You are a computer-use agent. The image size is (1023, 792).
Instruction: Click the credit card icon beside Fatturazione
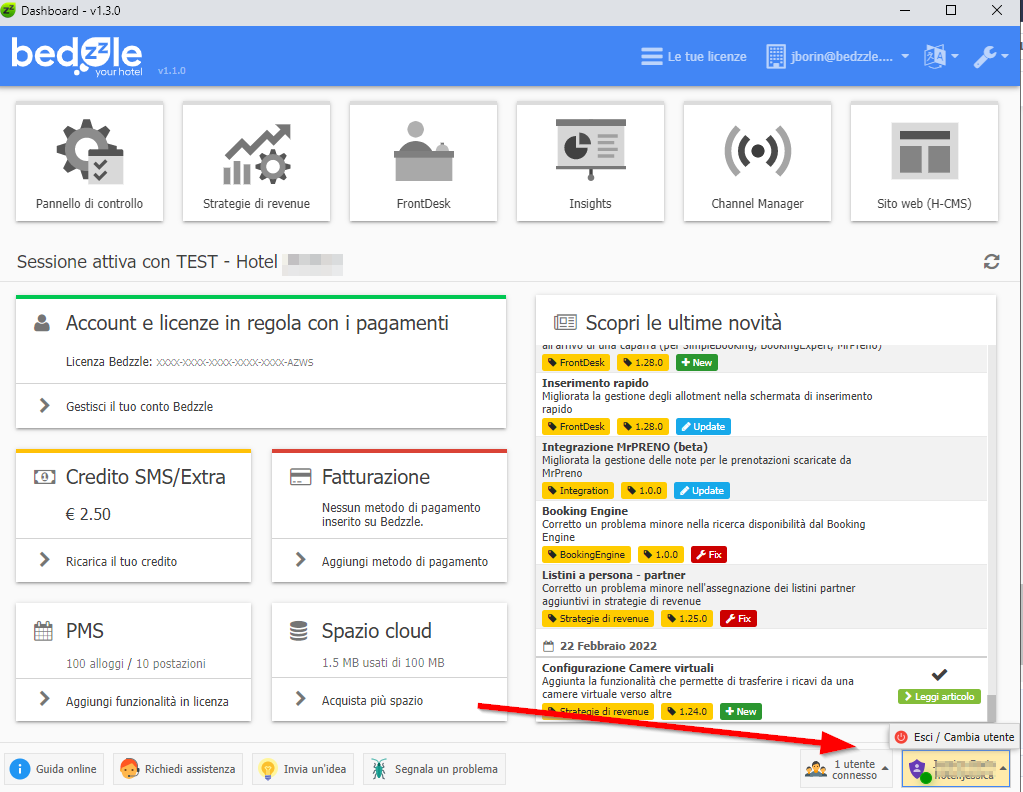click(x=300, y=477)
